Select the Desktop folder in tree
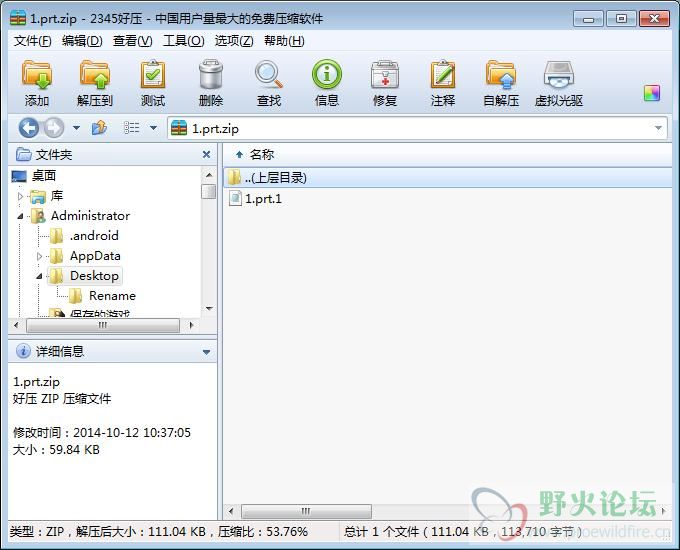The image size is (680, 550). coord(94,276)
